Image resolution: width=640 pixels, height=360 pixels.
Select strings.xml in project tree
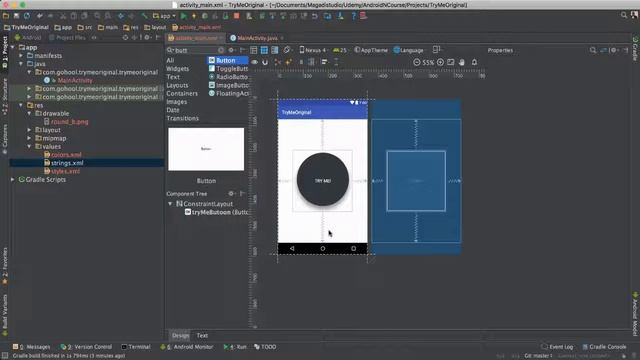pyautogui.click(x=67, y=163)
